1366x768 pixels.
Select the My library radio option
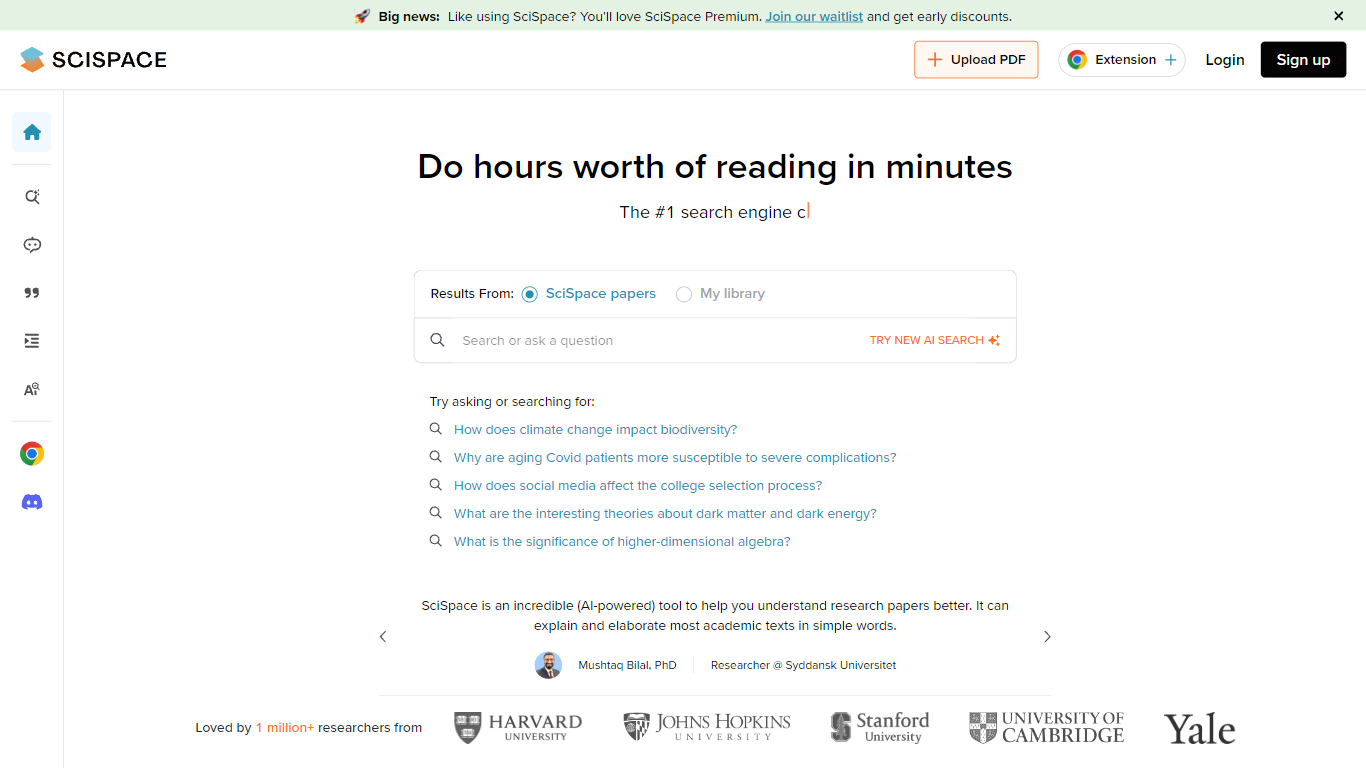(x=684, y=294)
